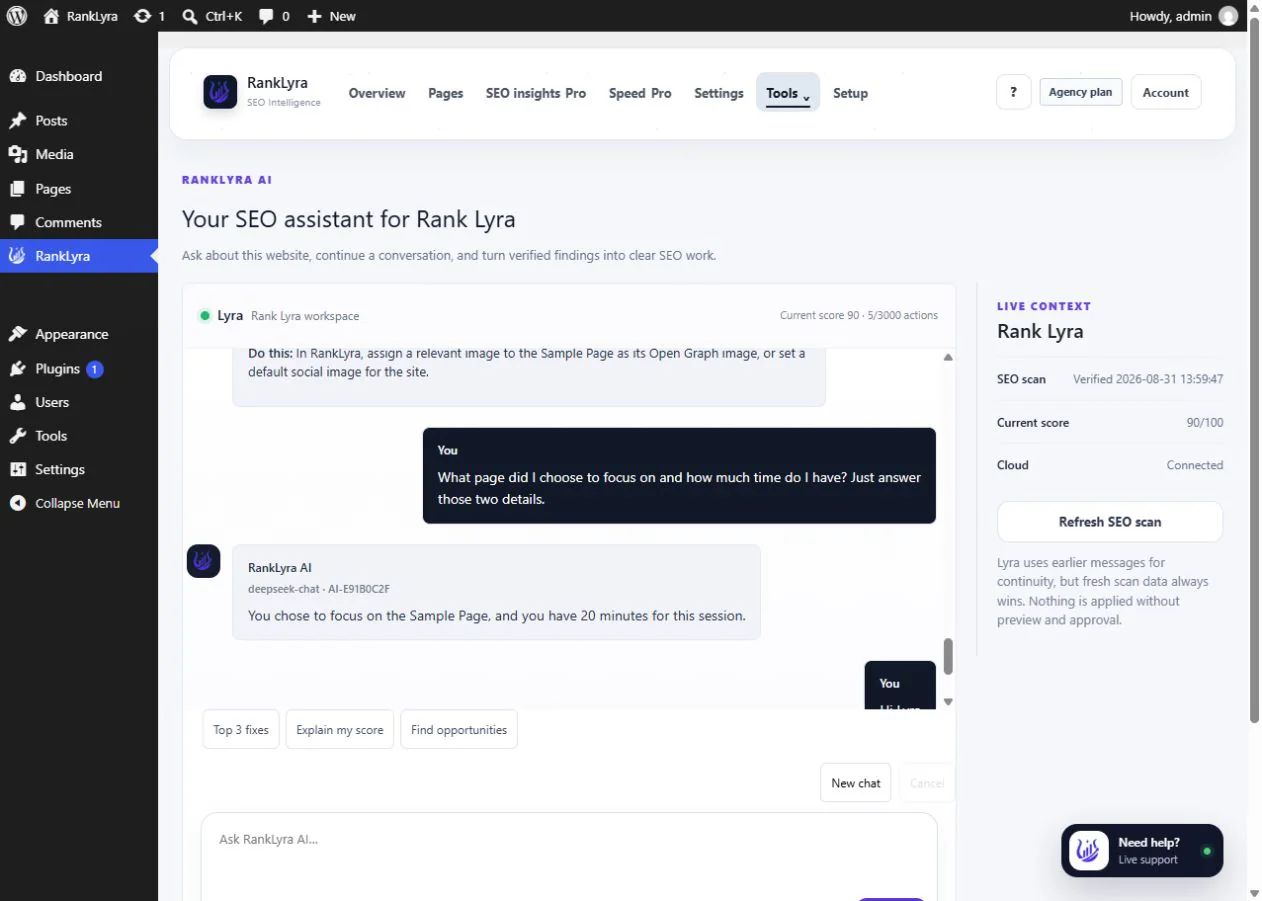Choose the Explain my score suggestion
The image size is (1262, 901).
pyautogui.click(x=340, y=730)
